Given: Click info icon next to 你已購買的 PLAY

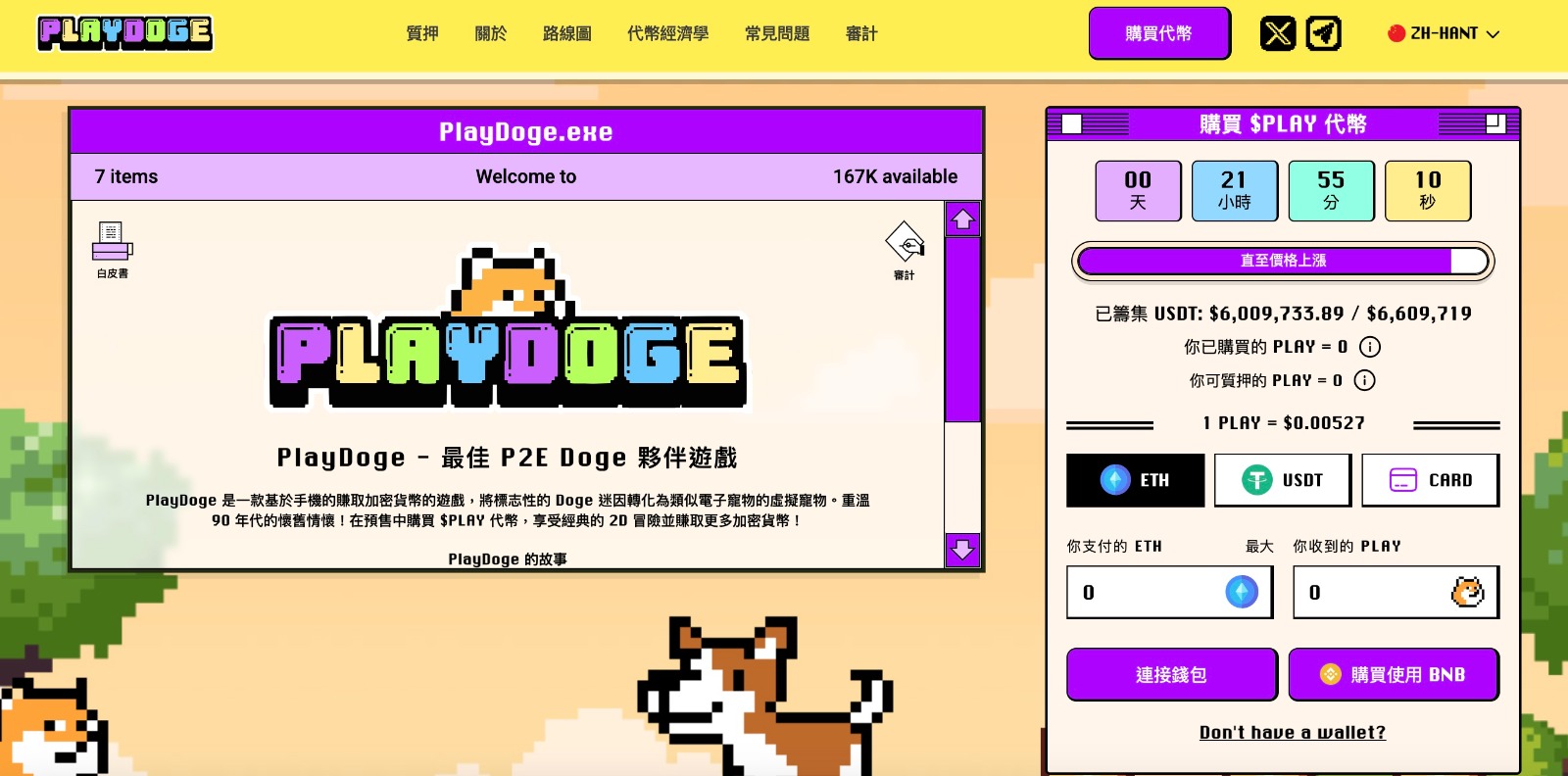Looking at the screenshot, I should tap(1370, 347).
